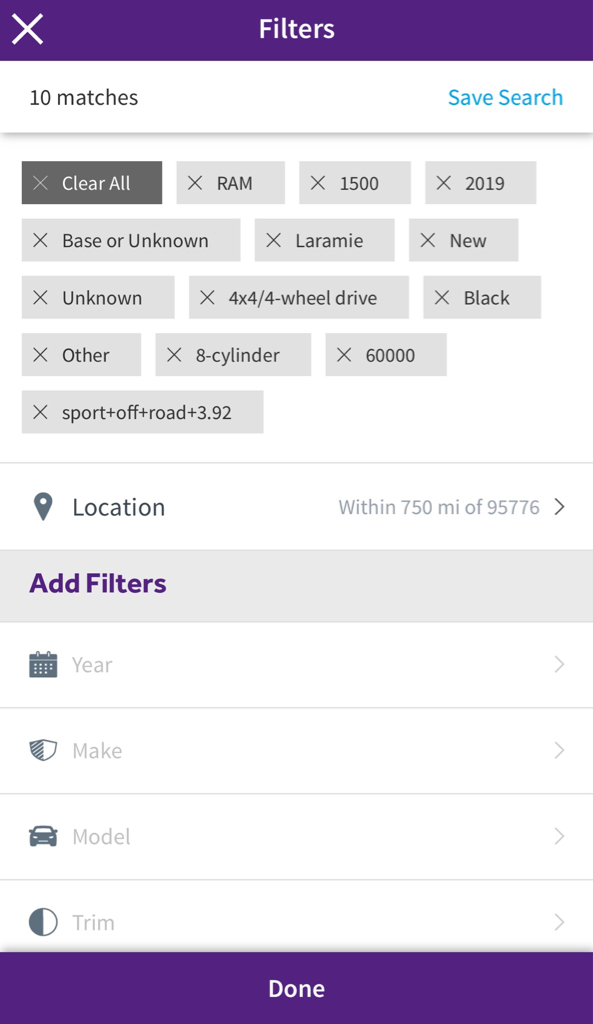Viewport: 593px width, 1024px height.
Task: Remove the 8-cylinder filter chip
Action: coord(233,355)
